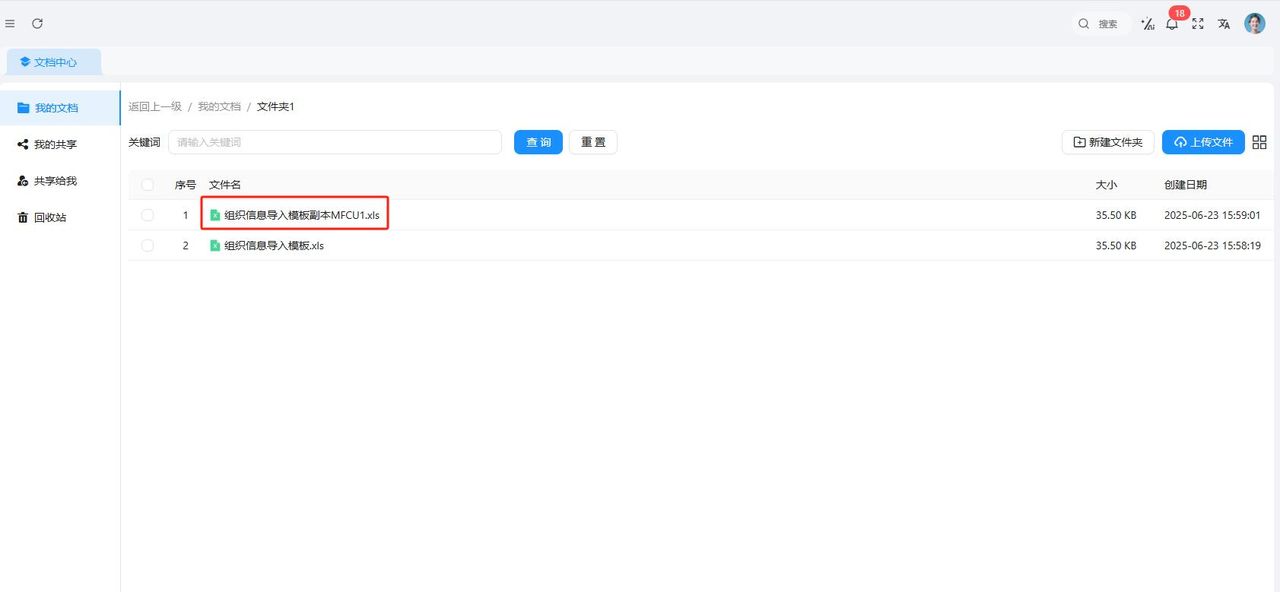Check row 1 checkbox for 副本MFCU1 file
Image resolution: width=1280 pixels, height=592 pixels.
tap(148, 215)
